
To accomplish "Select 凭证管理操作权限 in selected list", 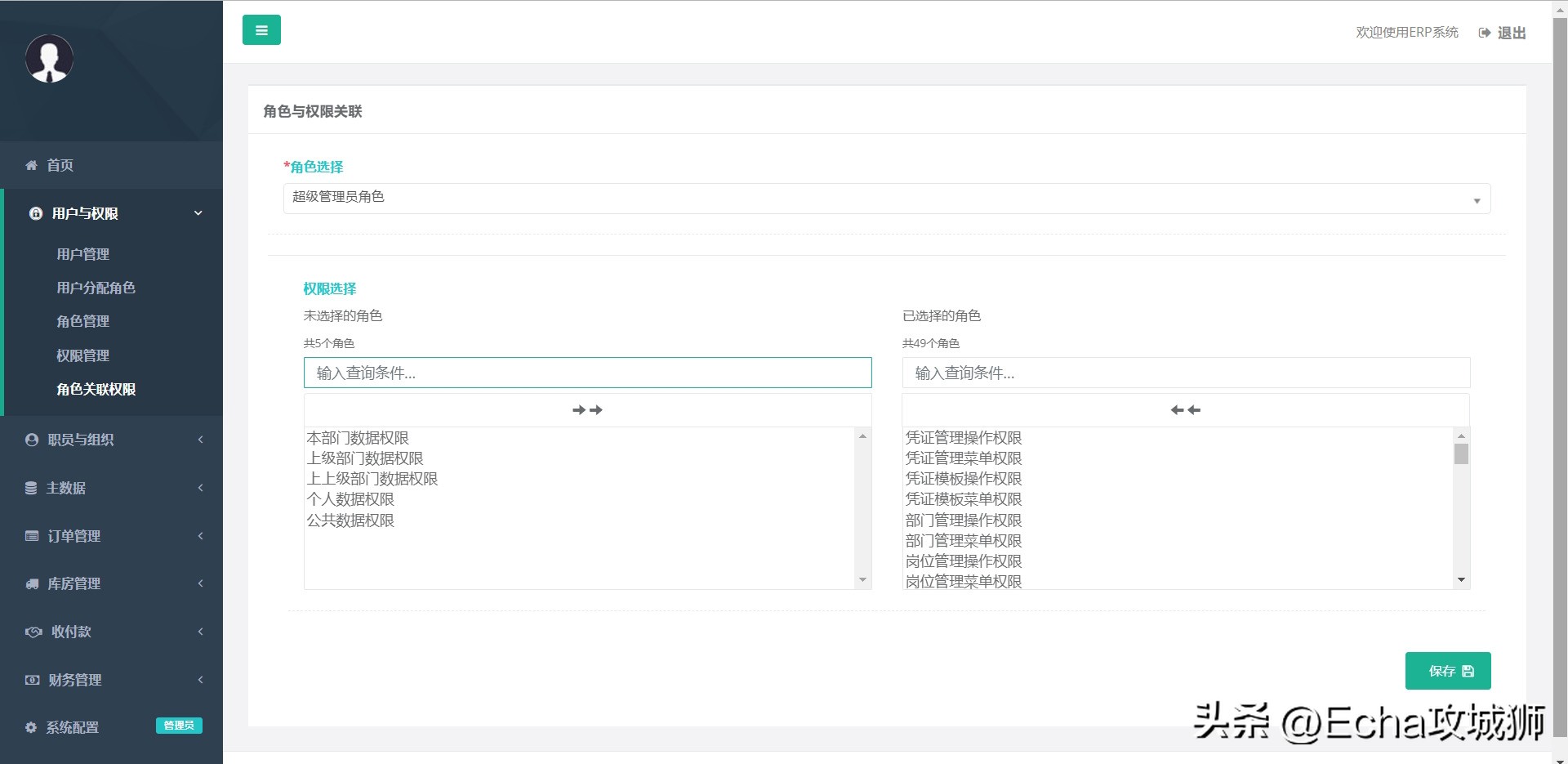I will coord(964,438).
